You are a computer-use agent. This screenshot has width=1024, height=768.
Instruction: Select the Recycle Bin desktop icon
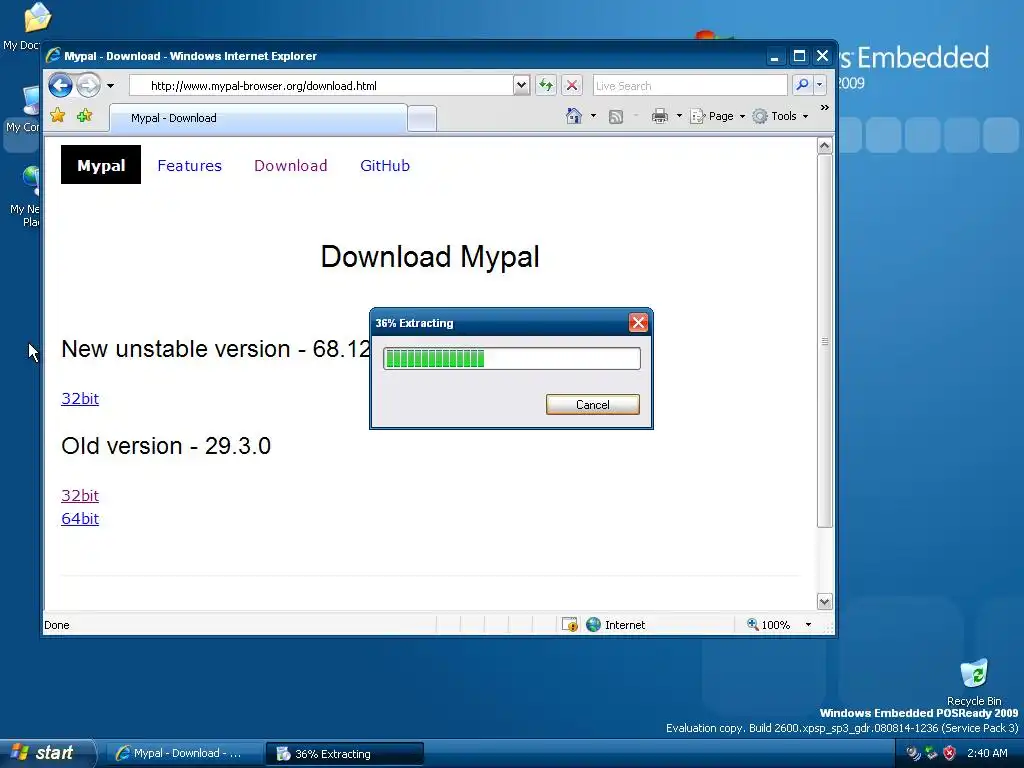coord(974,682)
